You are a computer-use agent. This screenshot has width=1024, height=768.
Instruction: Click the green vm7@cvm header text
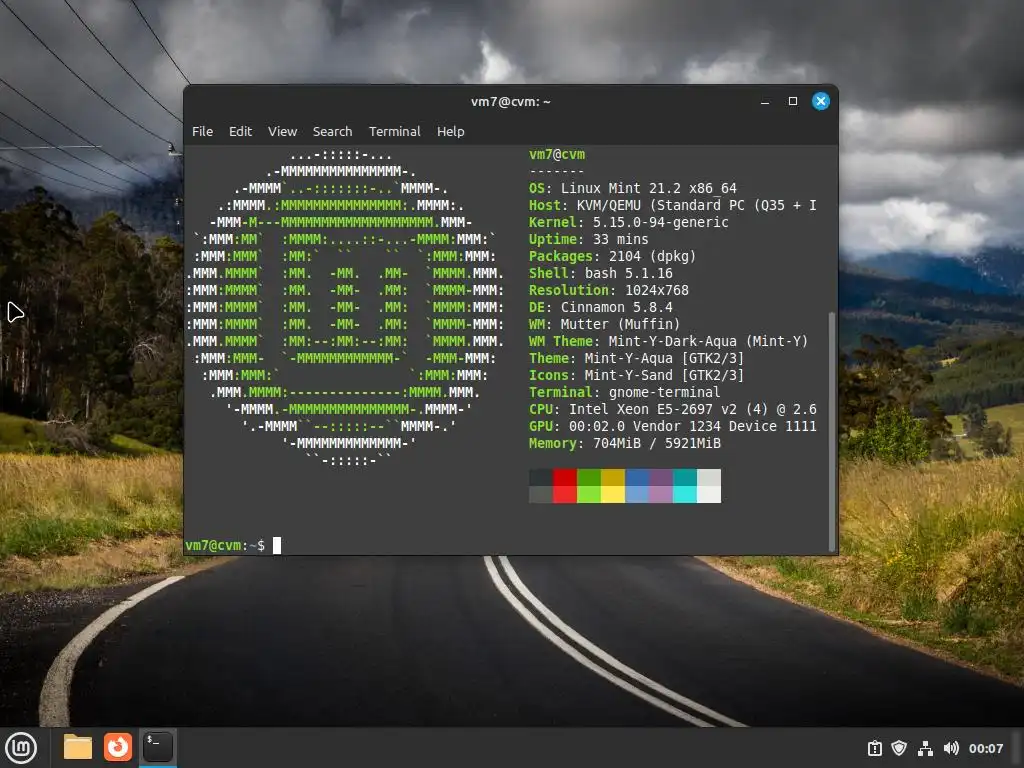click(557, 154)
